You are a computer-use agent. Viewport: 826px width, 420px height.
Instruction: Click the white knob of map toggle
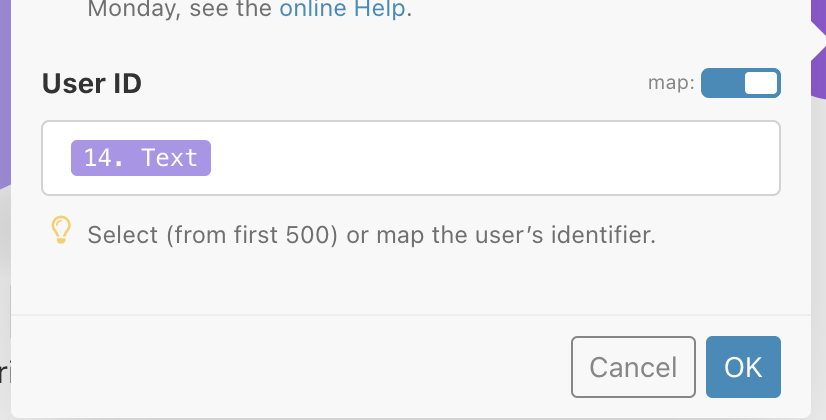coord(761,83)
